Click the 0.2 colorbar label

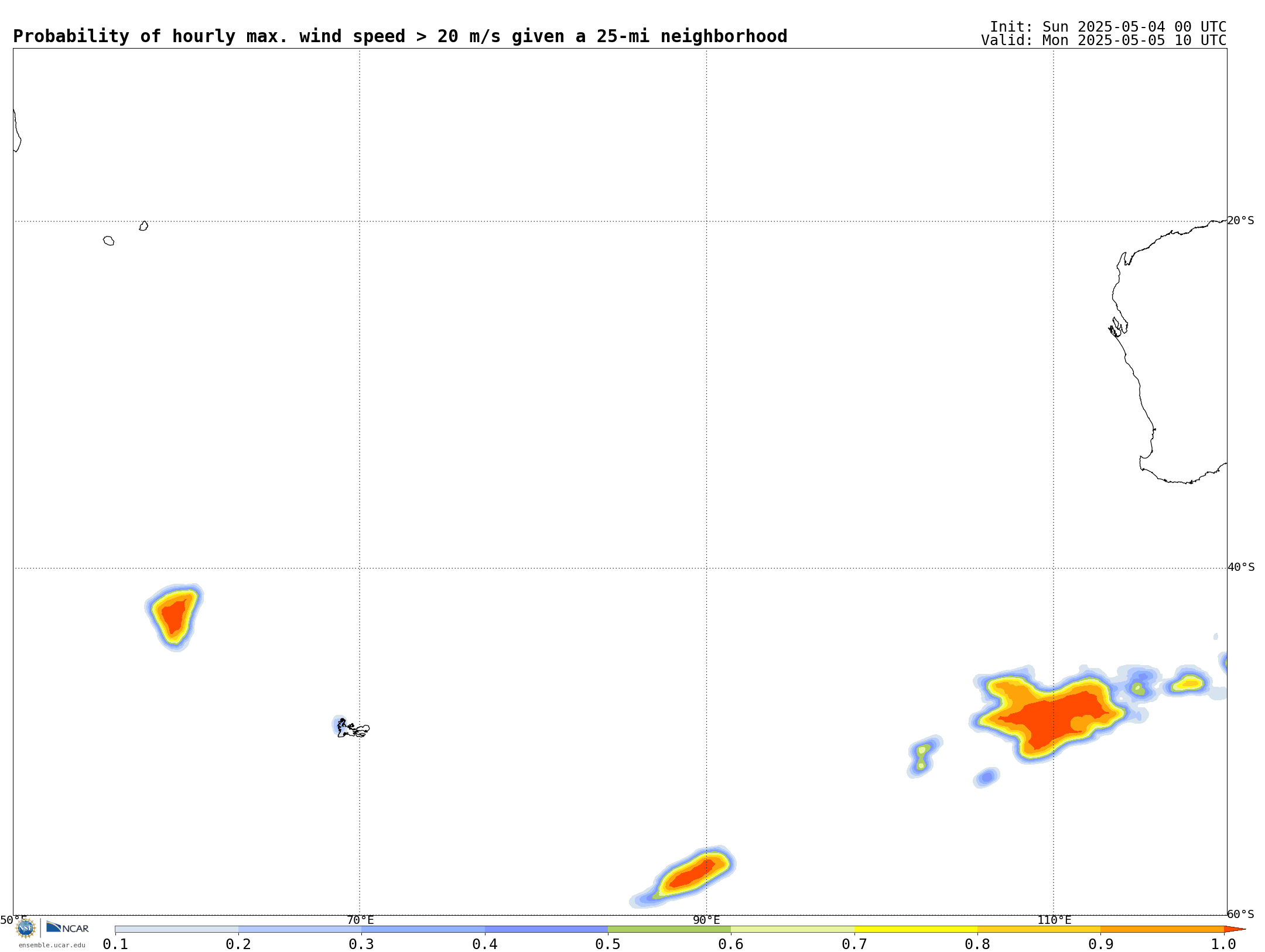click(x=238, y=944)
